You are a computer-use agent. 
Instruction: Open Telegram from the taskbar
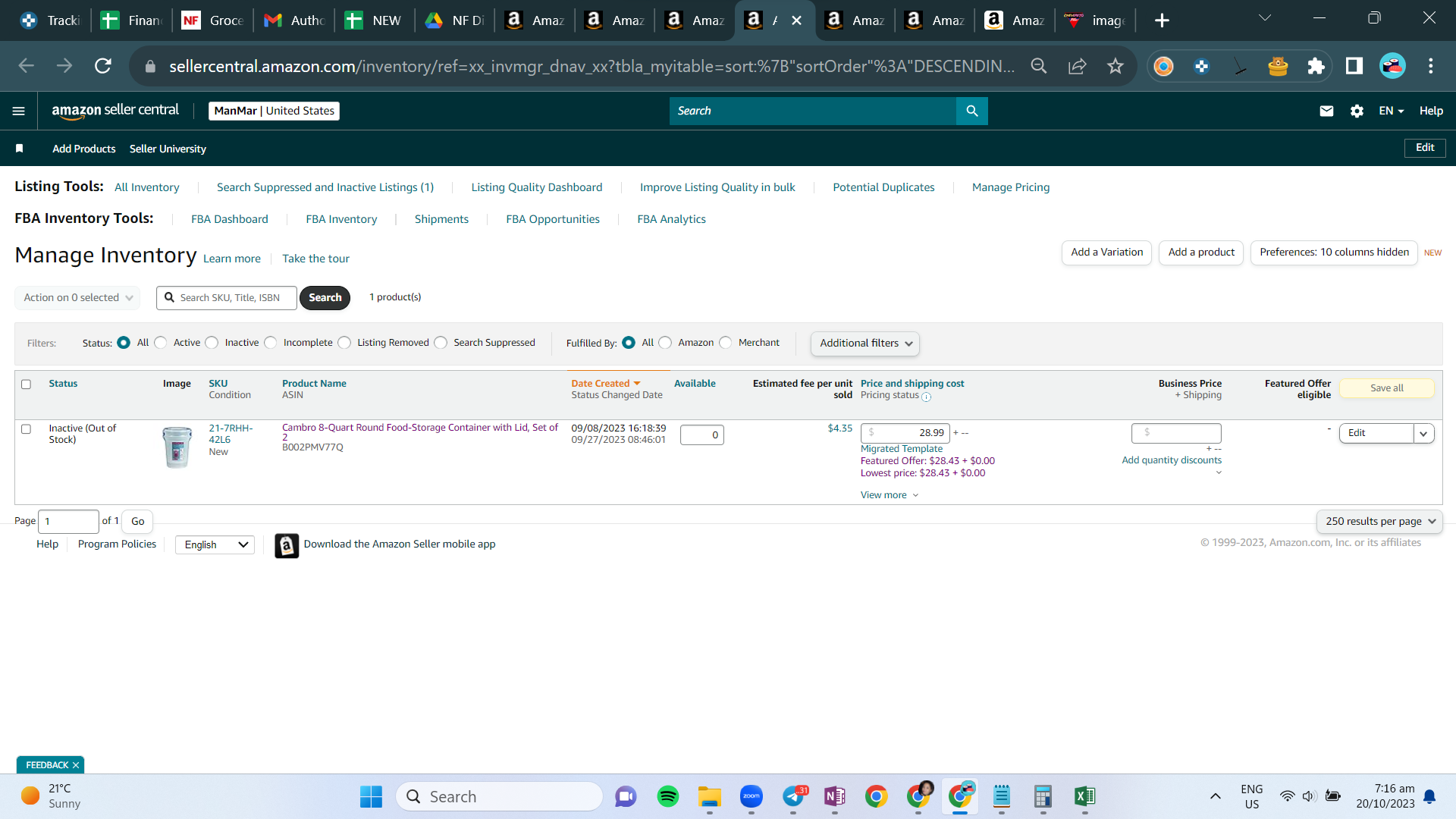[x=793, y=796]
